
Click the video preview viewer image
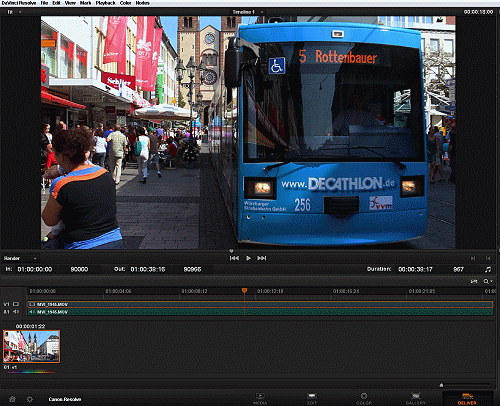(248, 132)
